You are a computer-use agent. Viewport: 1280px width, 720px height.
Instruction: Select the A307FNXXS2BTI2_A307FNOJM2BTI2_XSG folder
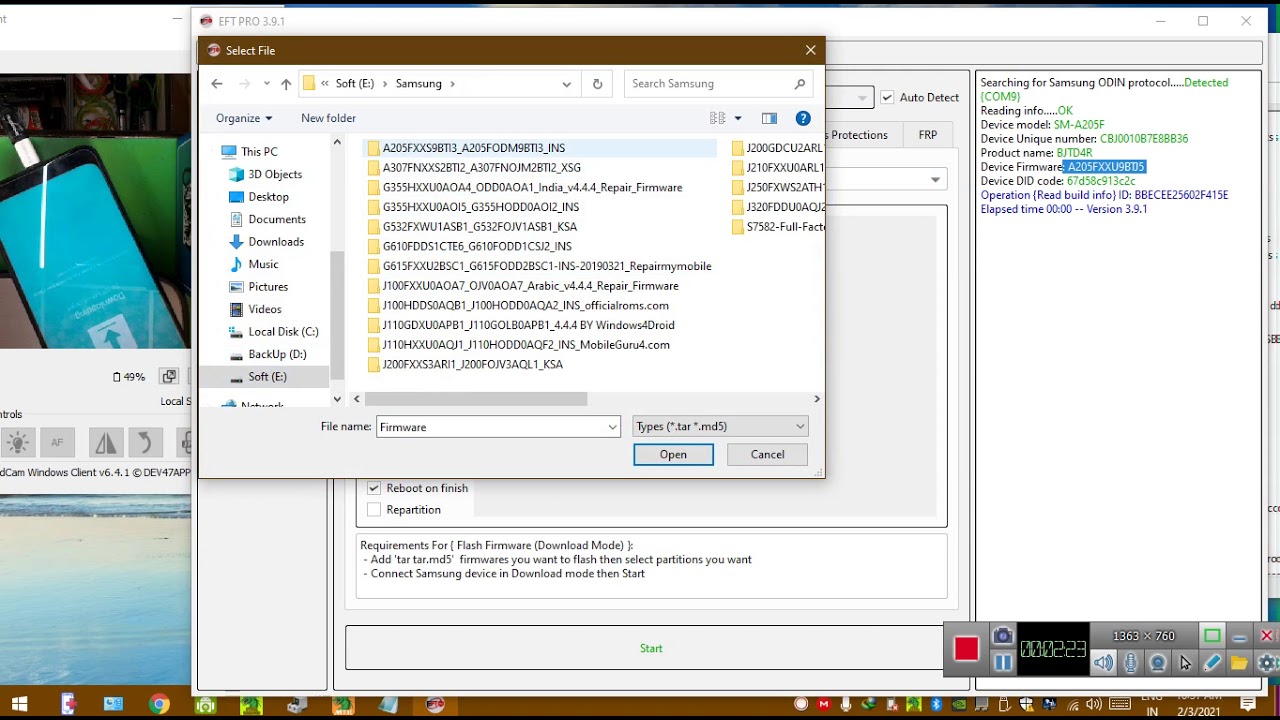click(x=482, y=168)
